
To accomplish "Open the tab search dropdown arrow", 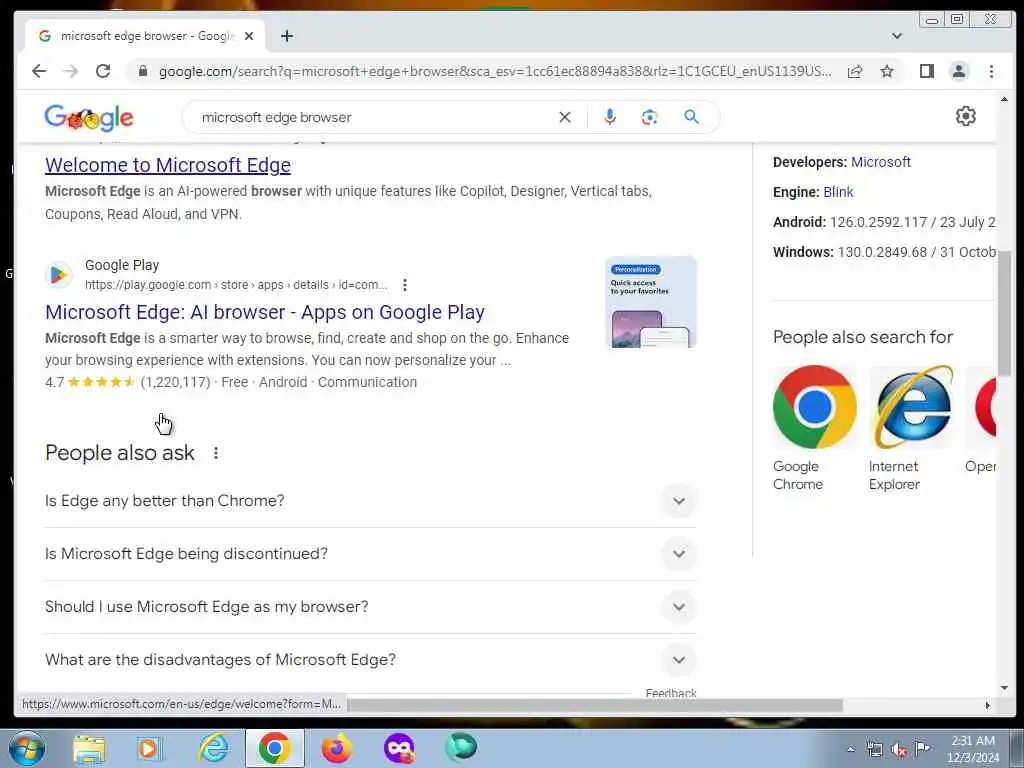I will pos(897,36).
